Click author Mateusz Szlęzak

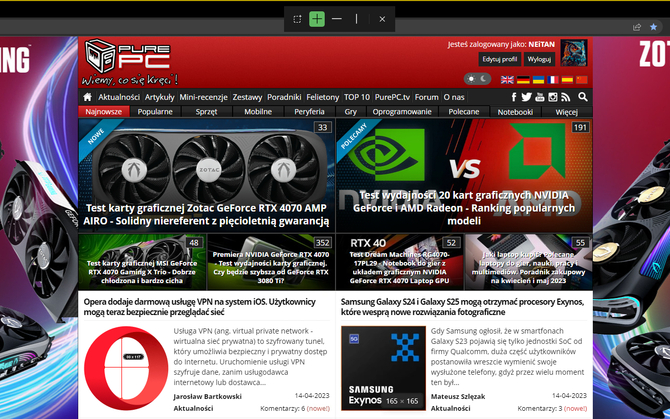[458, 396]
